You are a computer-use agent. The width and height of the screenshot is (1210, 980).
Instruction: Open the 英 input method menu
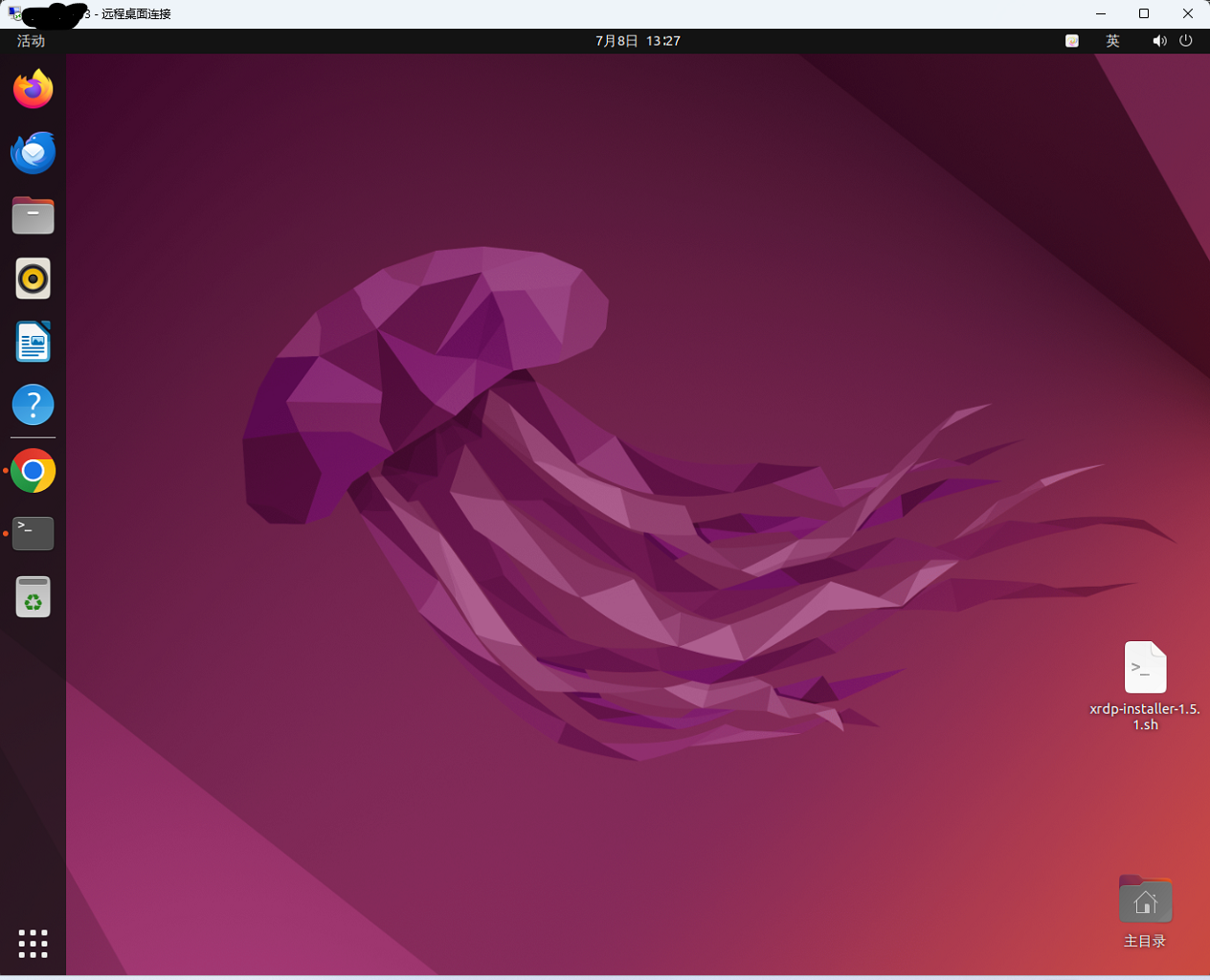pos(1112,41)
